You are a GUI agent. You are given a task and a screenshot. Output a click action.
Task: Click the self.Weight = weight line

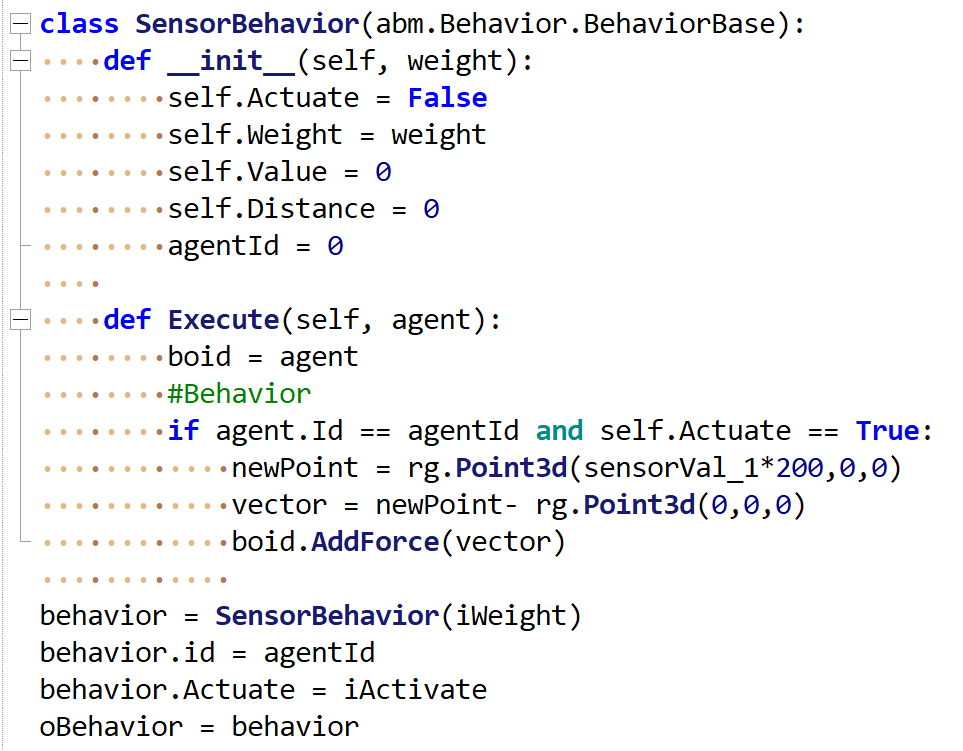point(326,135)
